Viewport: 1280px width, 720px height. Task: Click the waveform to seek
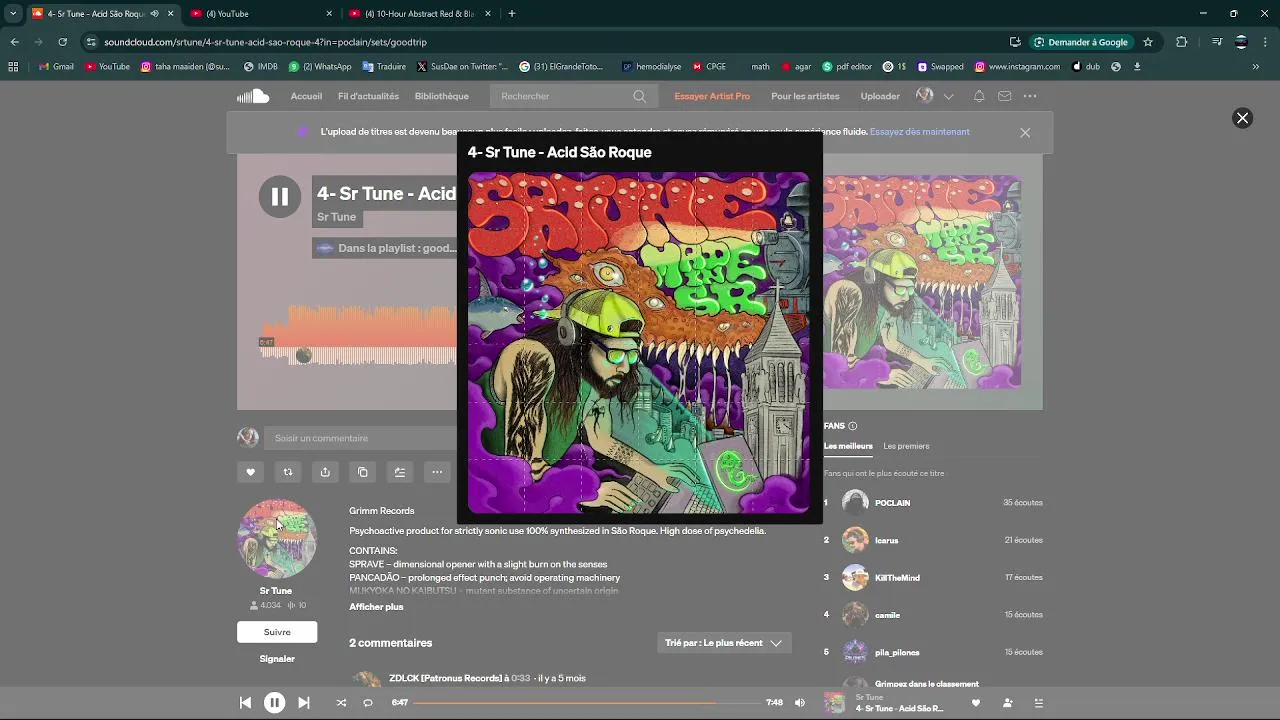358,335
